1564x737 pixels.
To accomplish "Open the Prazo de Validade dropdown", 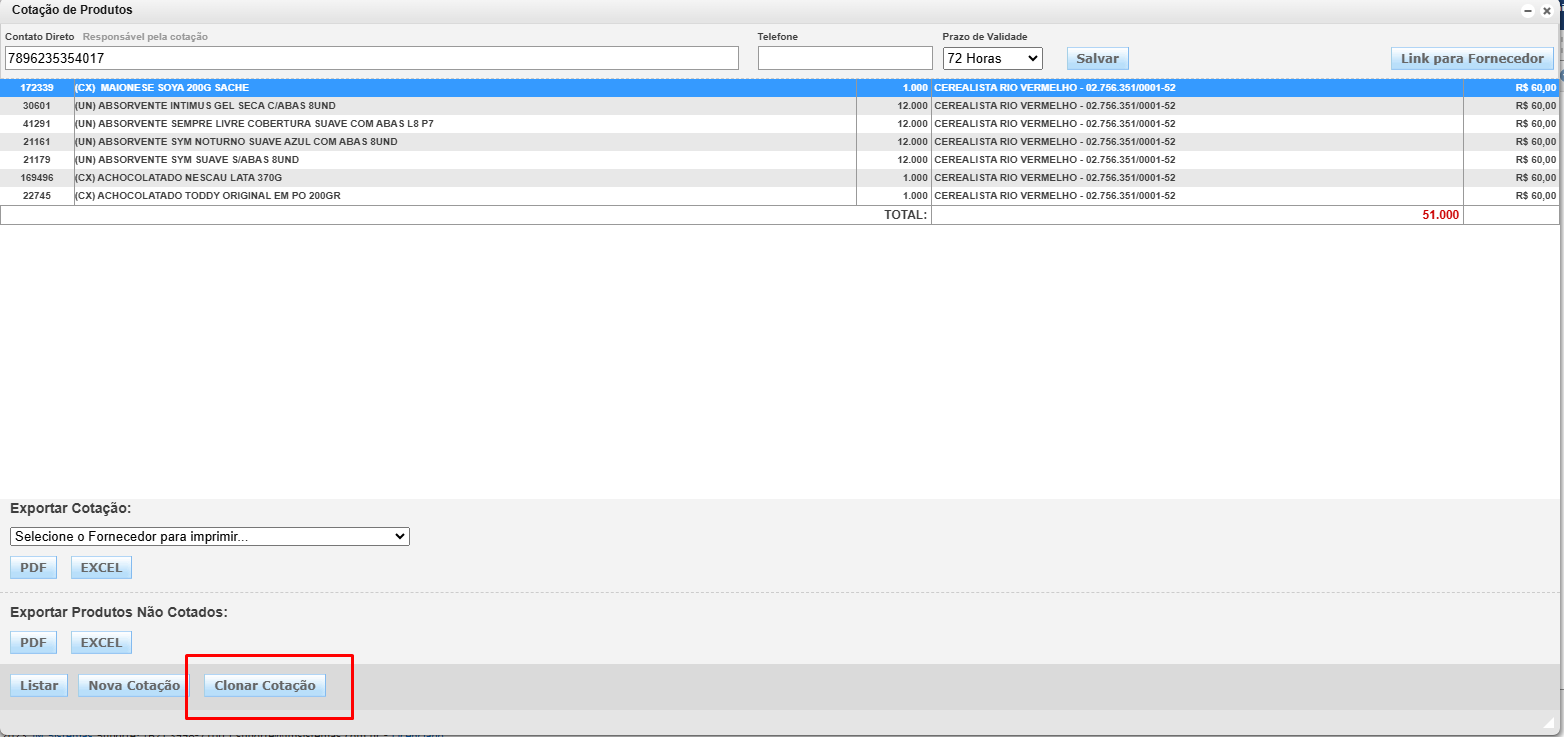I will tap(992, 59).
